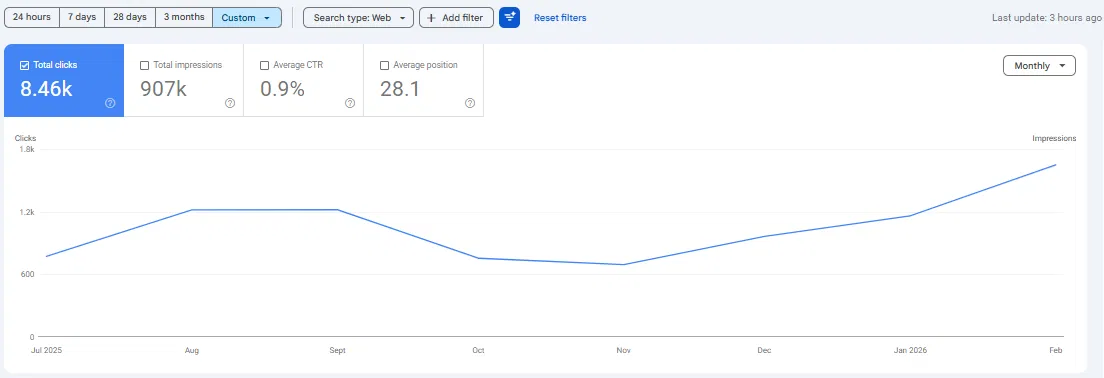This screenshot has width=1104, height=378.
Task: Open the Monthly granularity dropdown
Action: point(1039,65)
